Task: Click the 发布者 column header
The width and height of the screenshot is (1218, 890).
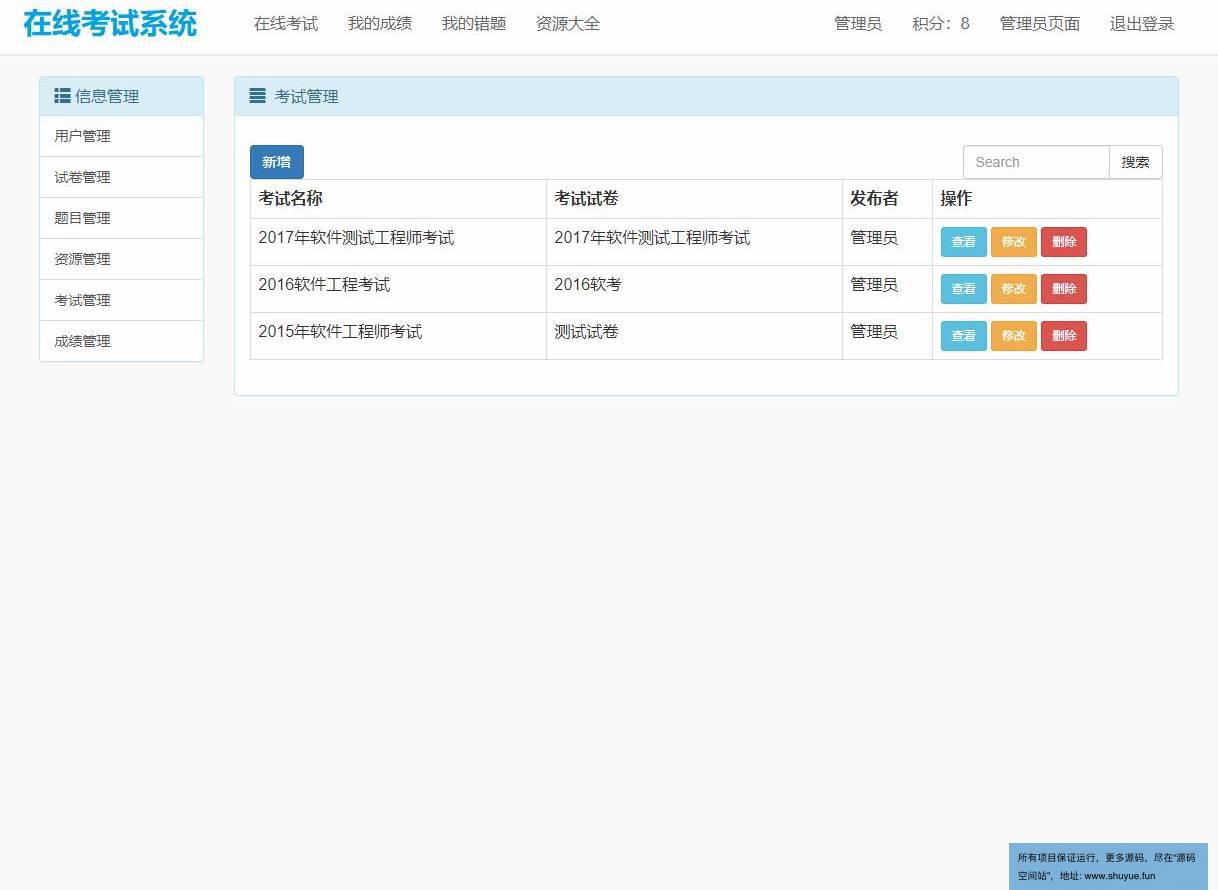Action: (x=887, y=199)
